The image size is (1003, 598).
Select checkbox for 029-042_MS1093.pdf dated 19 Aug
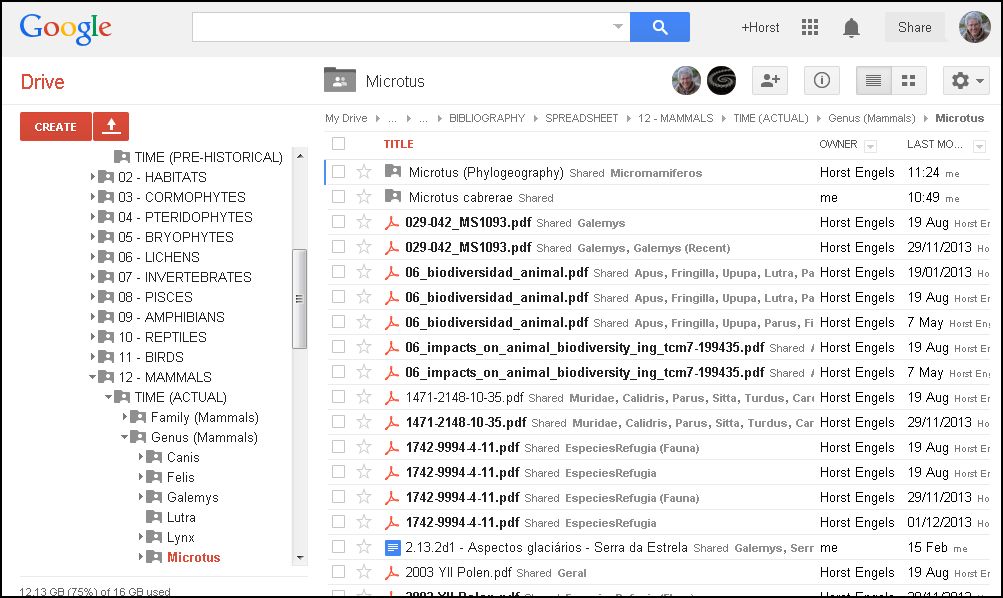click(338, 221)
